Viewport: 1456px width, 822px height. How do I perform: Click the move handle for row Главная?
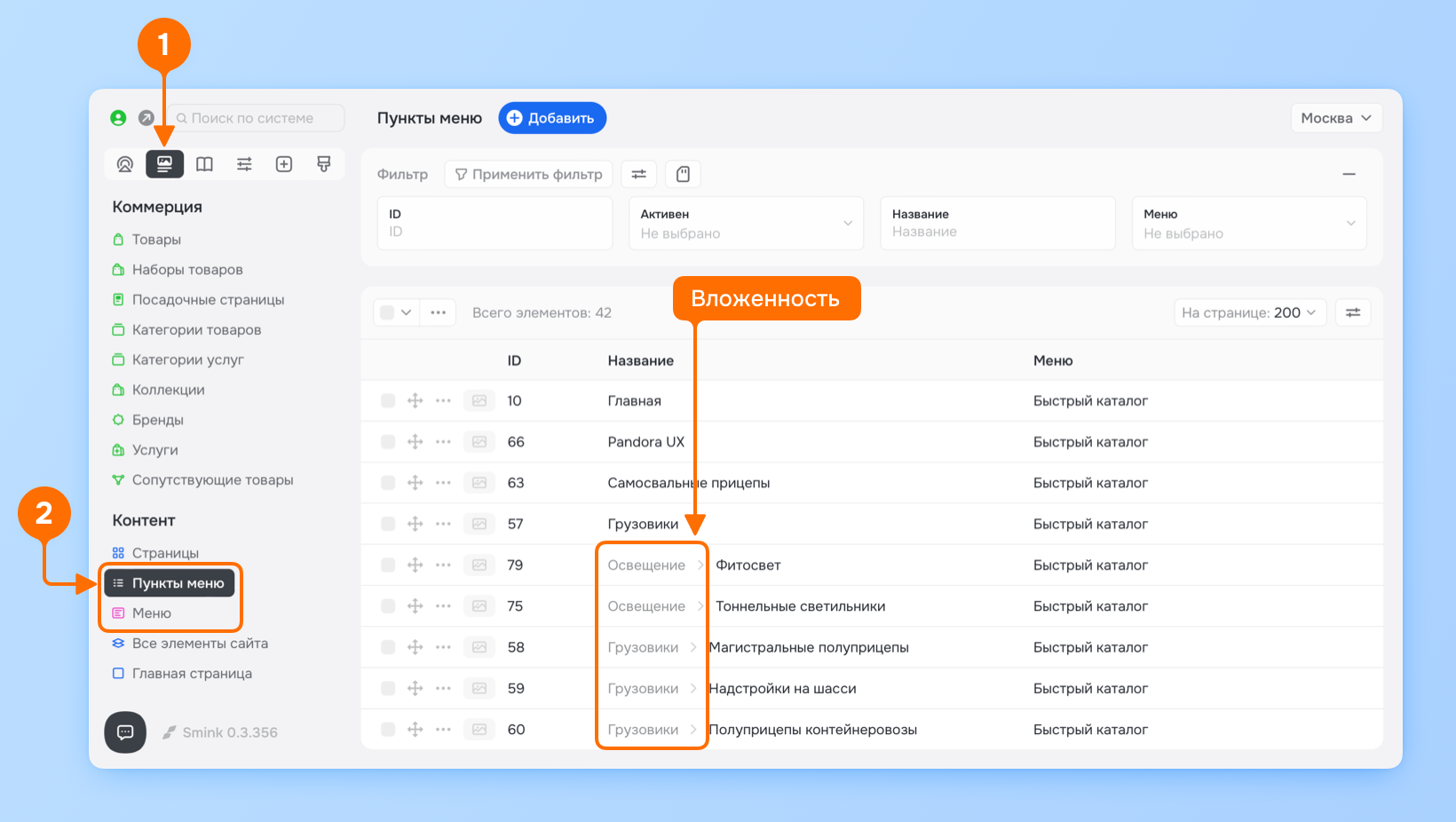(x=415, y=400)
